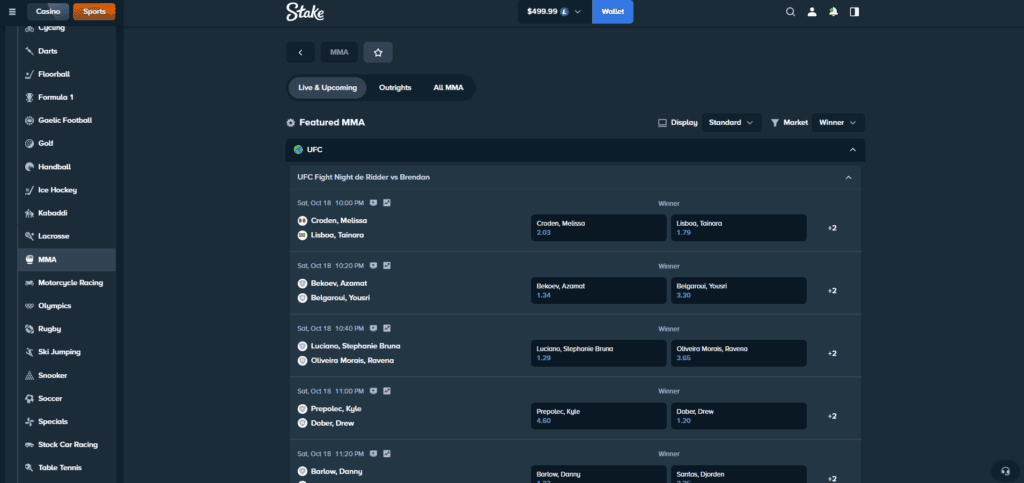
Task: Switch to the All MMA tab
Action: coord(448,88)
